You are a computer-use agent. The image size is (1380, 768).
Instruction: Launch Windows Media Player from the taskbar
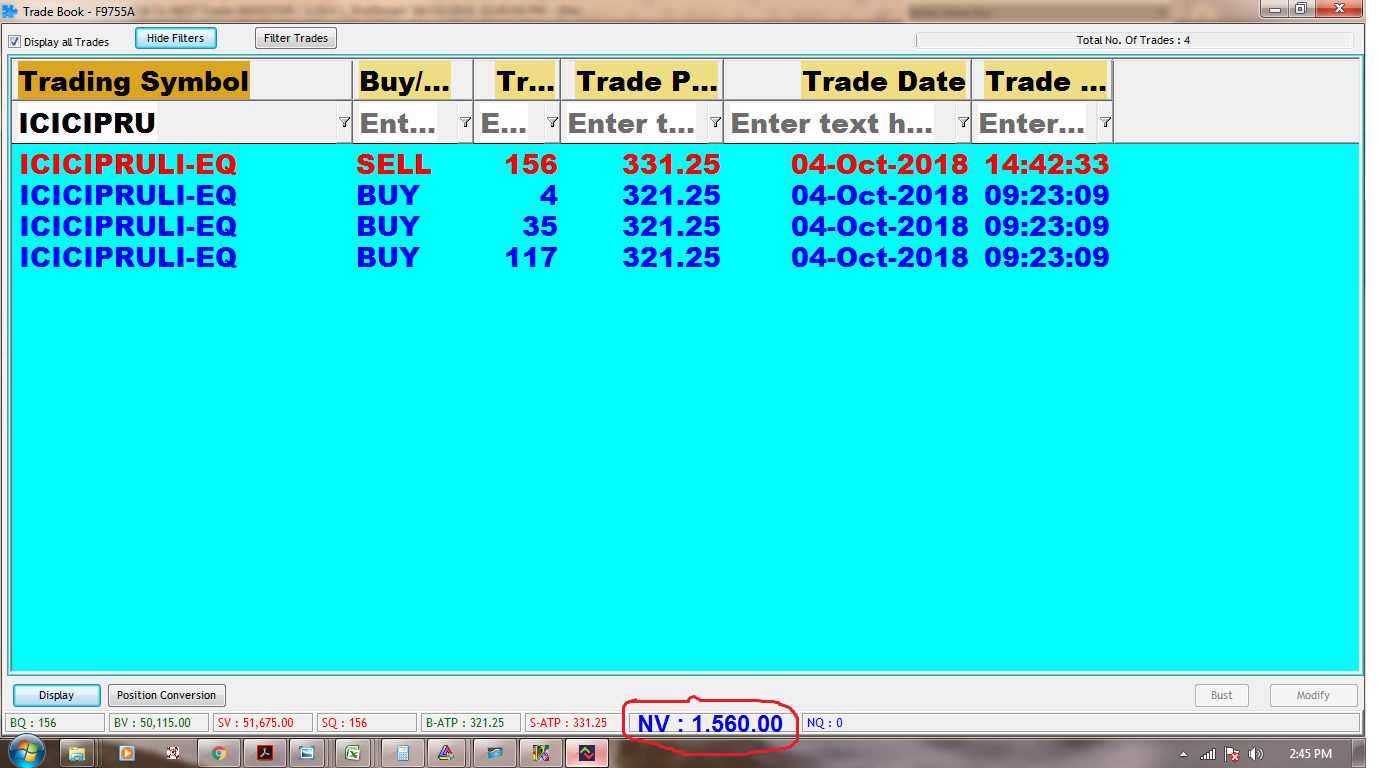[x=126, y=753]
